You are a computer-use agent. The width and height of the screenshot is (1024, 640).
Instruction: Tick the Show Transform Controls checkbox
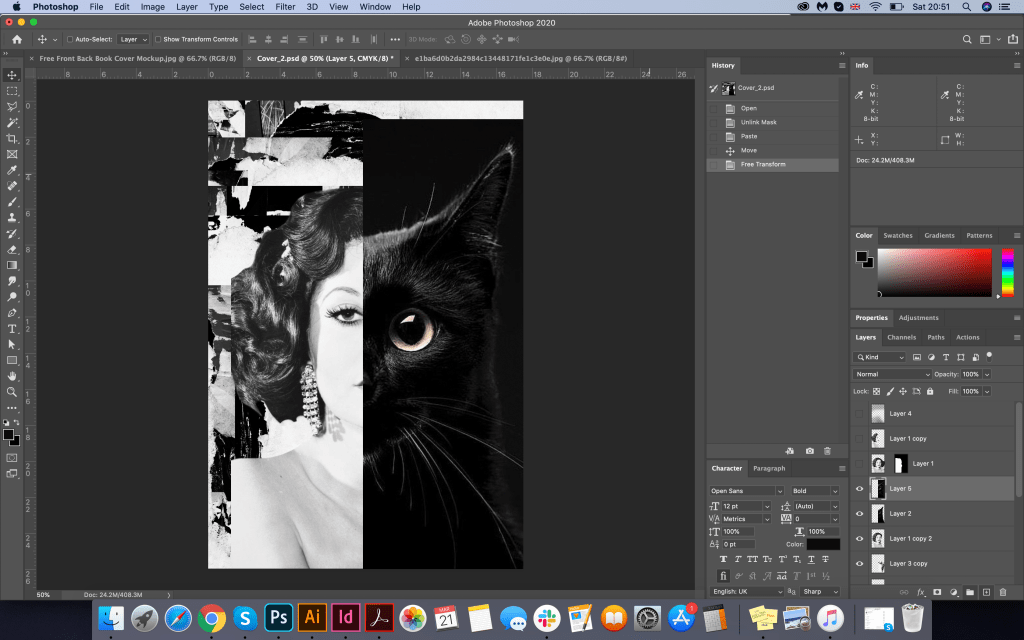157,39
